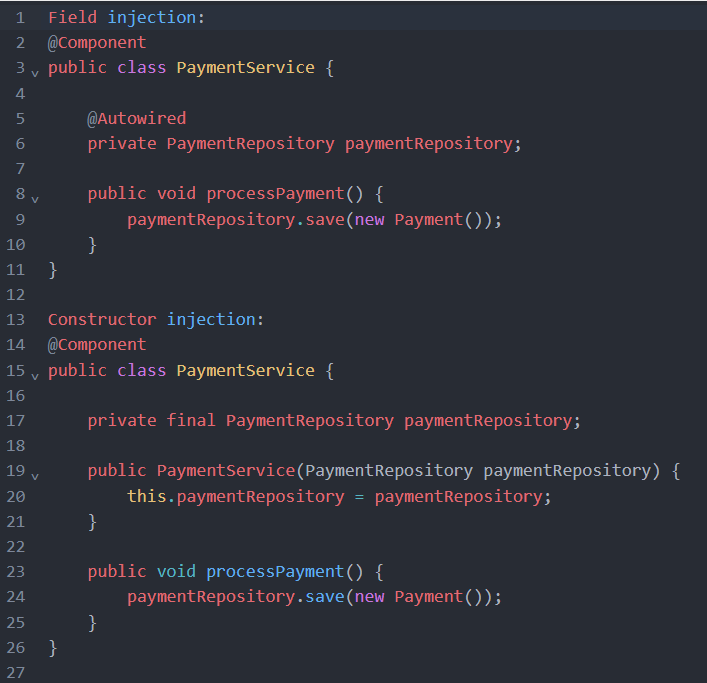Click the @Autowired annotation on line 5
Screen dimensions: 707x683
click(x=137, y=119)
